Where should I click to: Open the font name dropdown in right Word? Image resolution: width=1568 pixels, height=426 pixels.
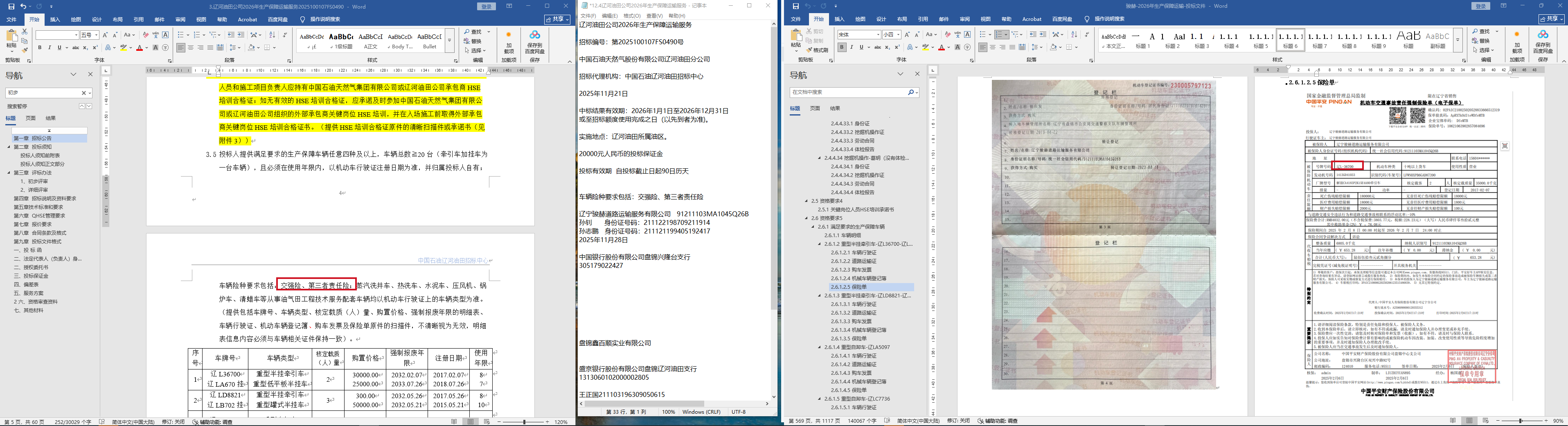pyautogui.click(x=878, y=35)
